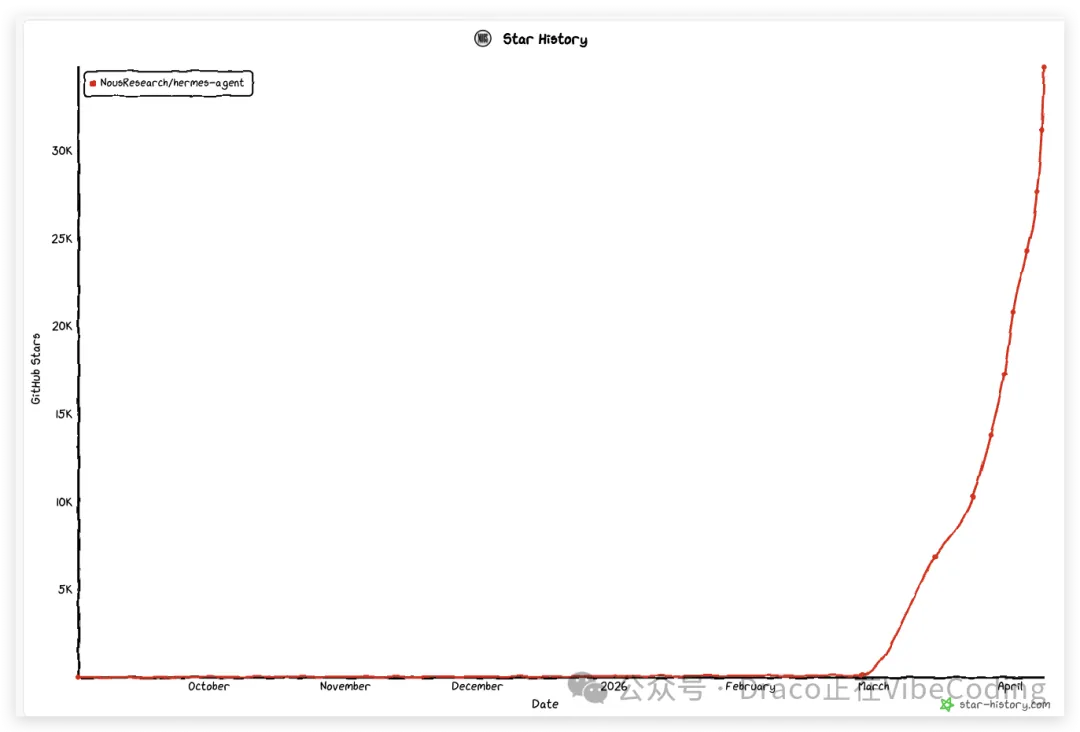Click the 10K y-axis label
Screen dimensions: 1080x732
62,502
